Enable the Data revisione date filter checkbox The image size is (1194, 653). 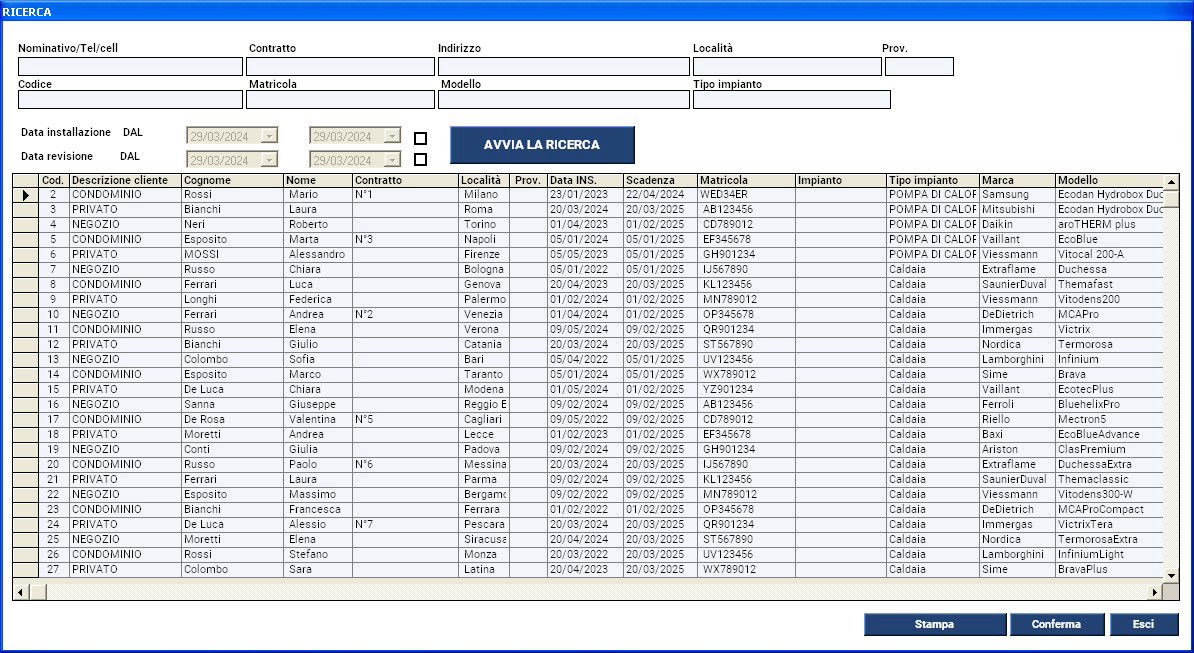tap(420, 159)
